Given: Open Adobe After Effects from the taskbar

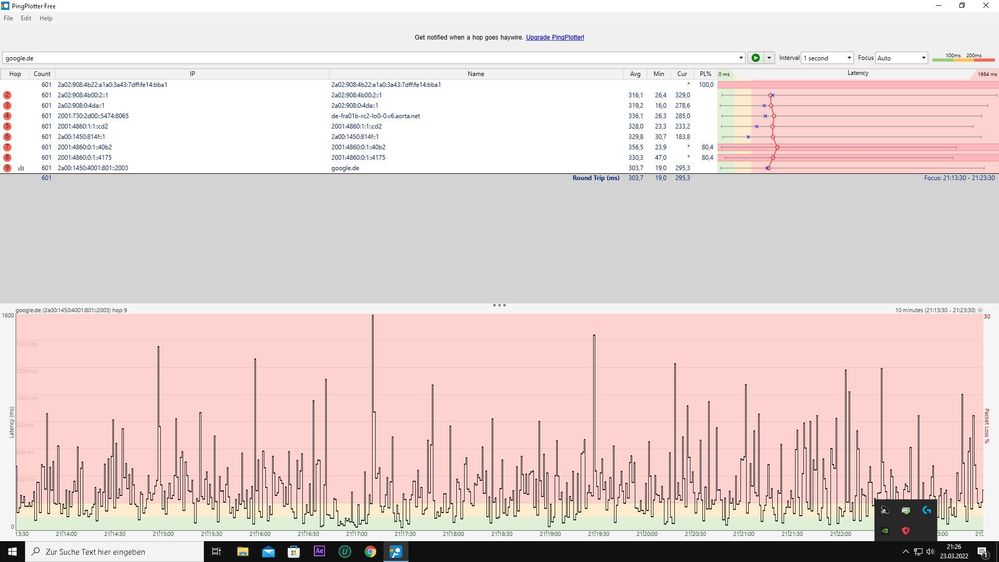Looking at the screenshot, I should pos(319,552).
